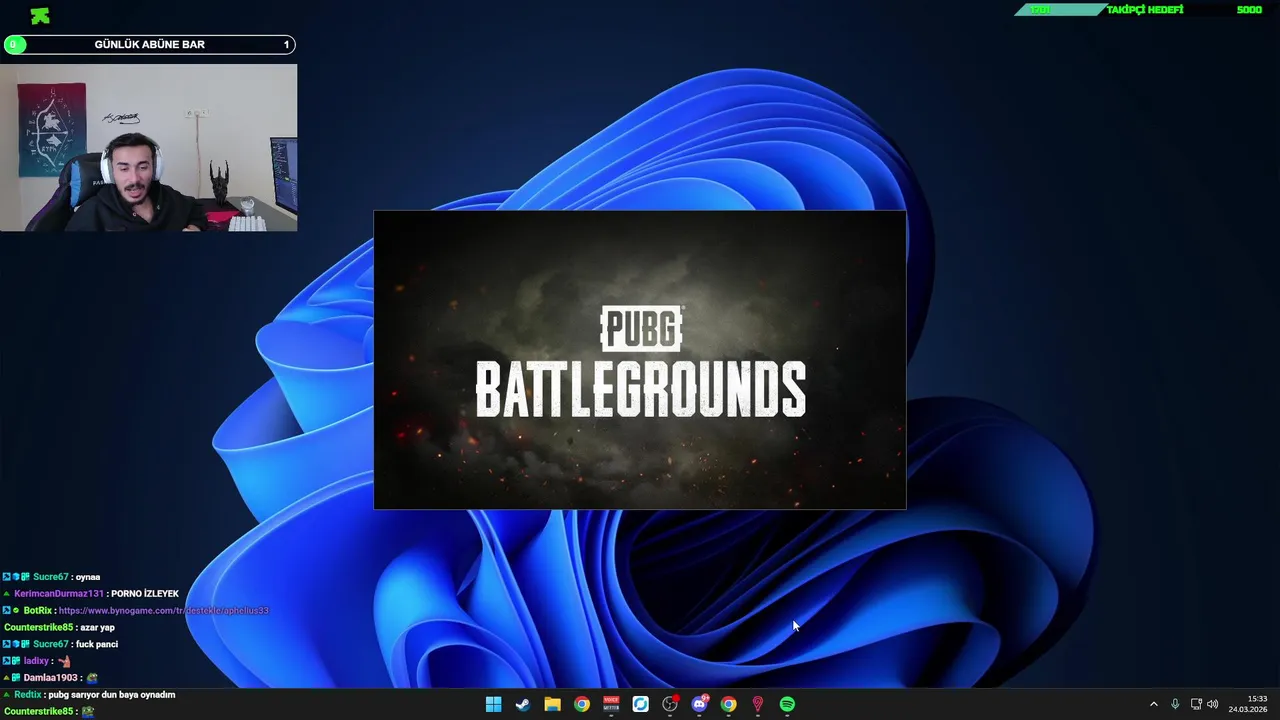Click the 'fuck panci' chat message
1280x720 pixels.
click(x=97, y=644)
